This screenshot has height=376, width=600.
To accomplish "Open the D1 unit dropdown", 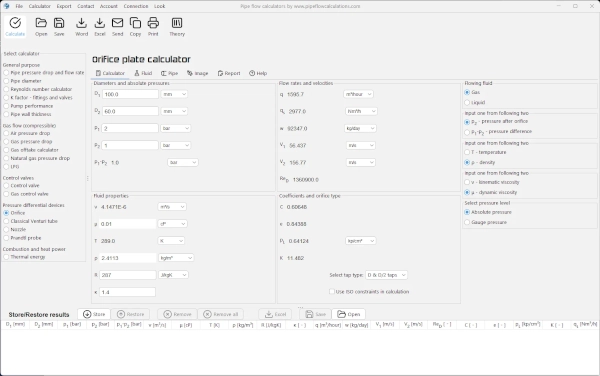I will [174, 94].
